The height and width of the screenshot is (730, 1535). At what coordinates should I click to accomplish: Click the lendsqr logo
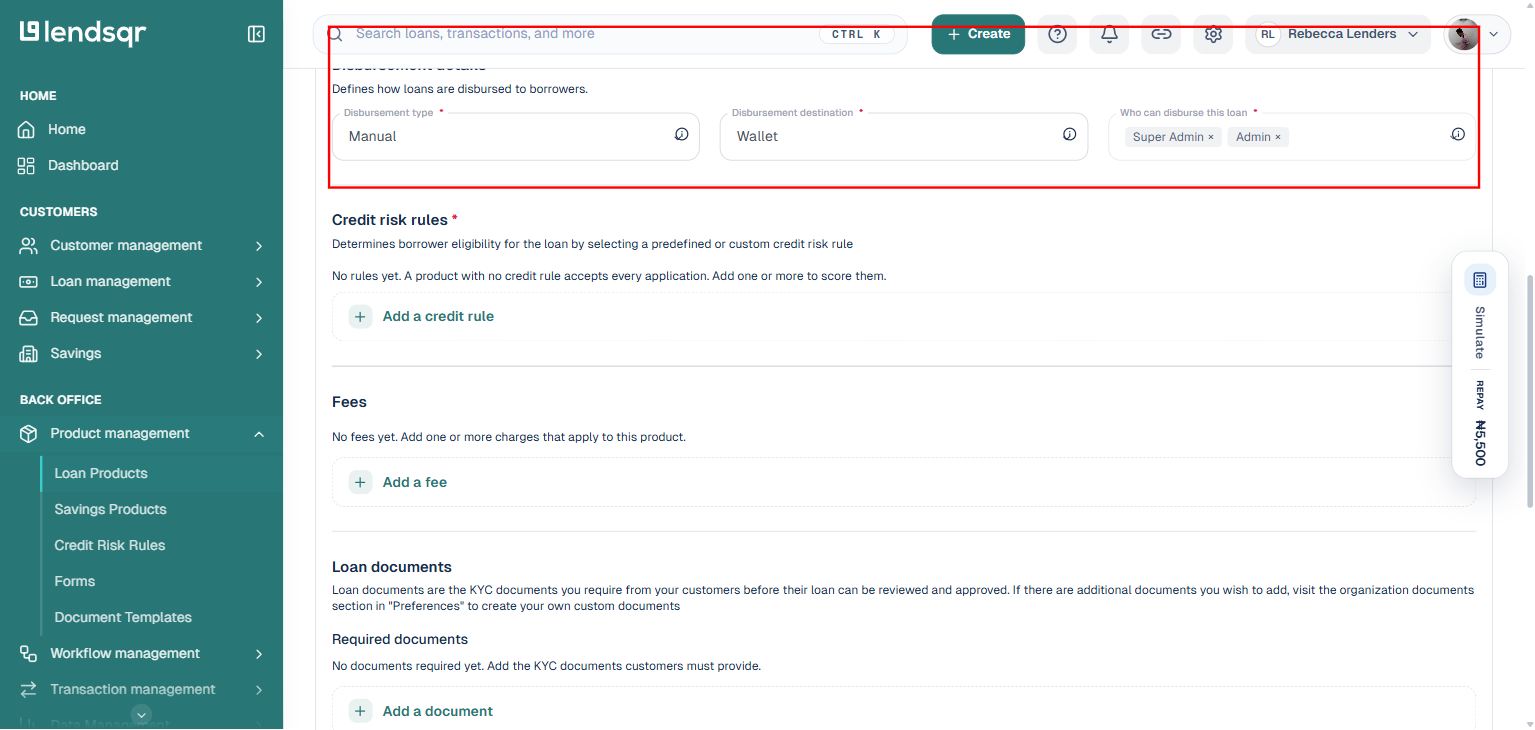[x=83, y=33]
